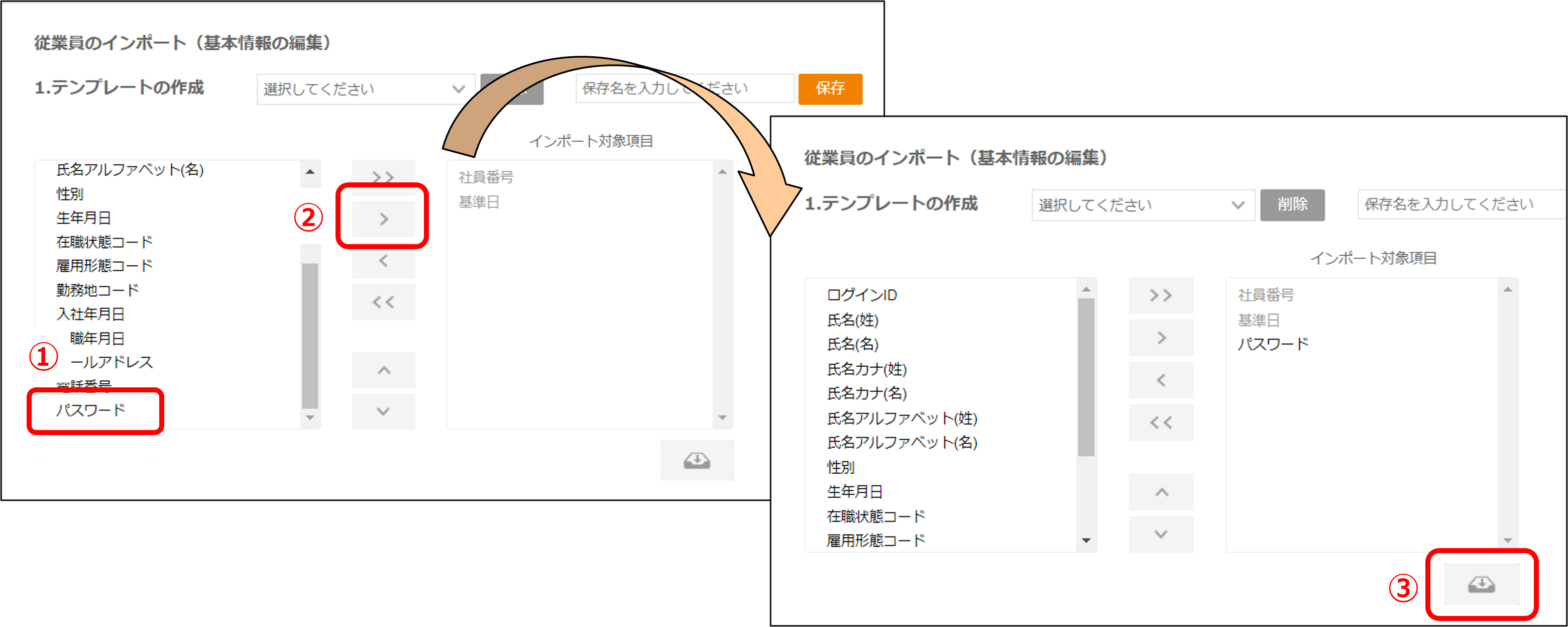Move item down arrow in left panel
Screen dimensions: 1568x627
point(384,411)
